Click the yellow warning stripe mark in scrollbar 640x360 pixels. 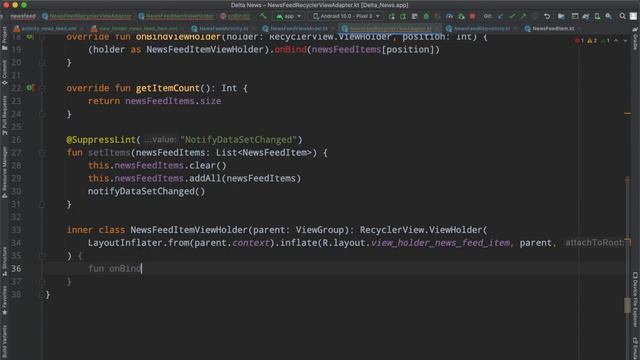pyautogui.click(x=627, y=113)
